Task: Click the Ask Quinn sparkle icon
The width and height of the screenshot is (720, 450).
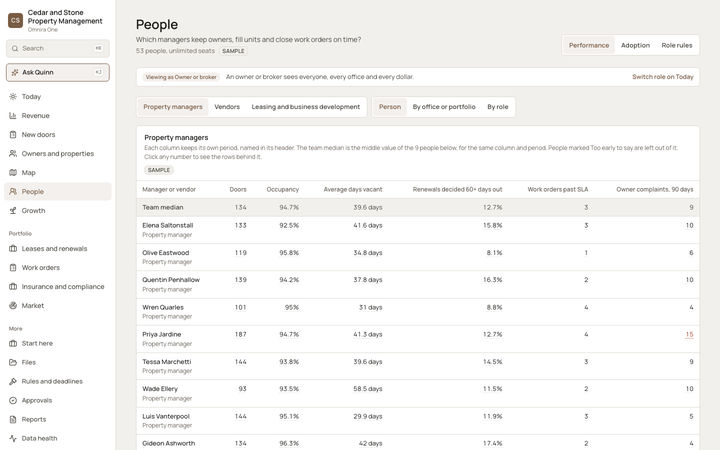Action: (x=15, y=72)
